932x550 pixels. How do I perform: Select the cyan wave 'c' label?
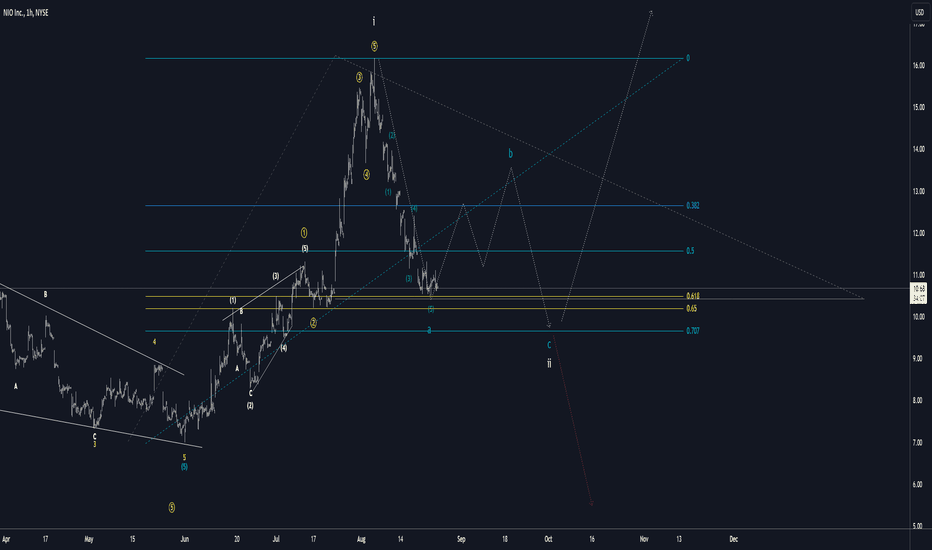549,345
